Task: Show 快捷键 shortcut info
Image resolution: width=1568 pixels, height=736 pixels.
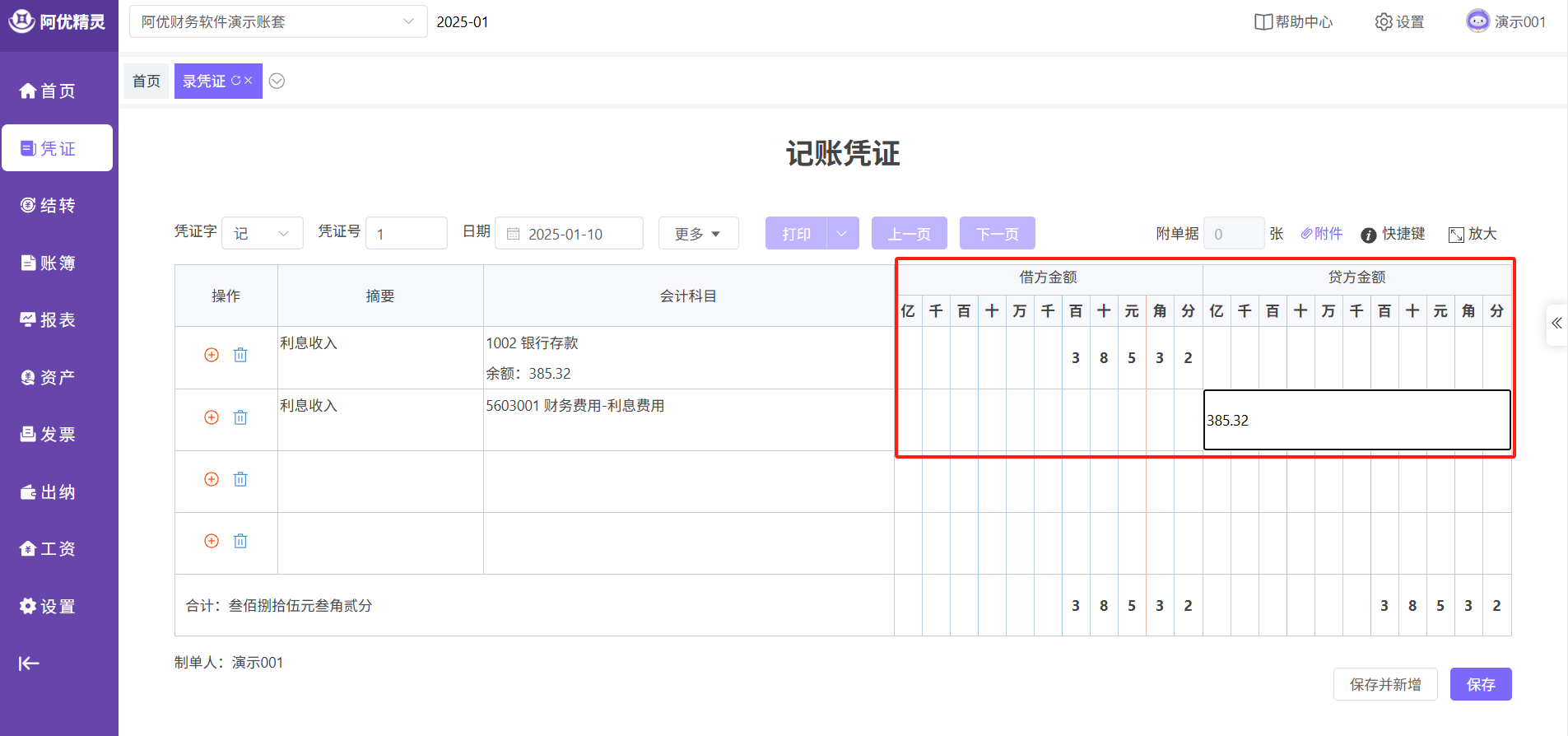Action: tap(1393, 234)
